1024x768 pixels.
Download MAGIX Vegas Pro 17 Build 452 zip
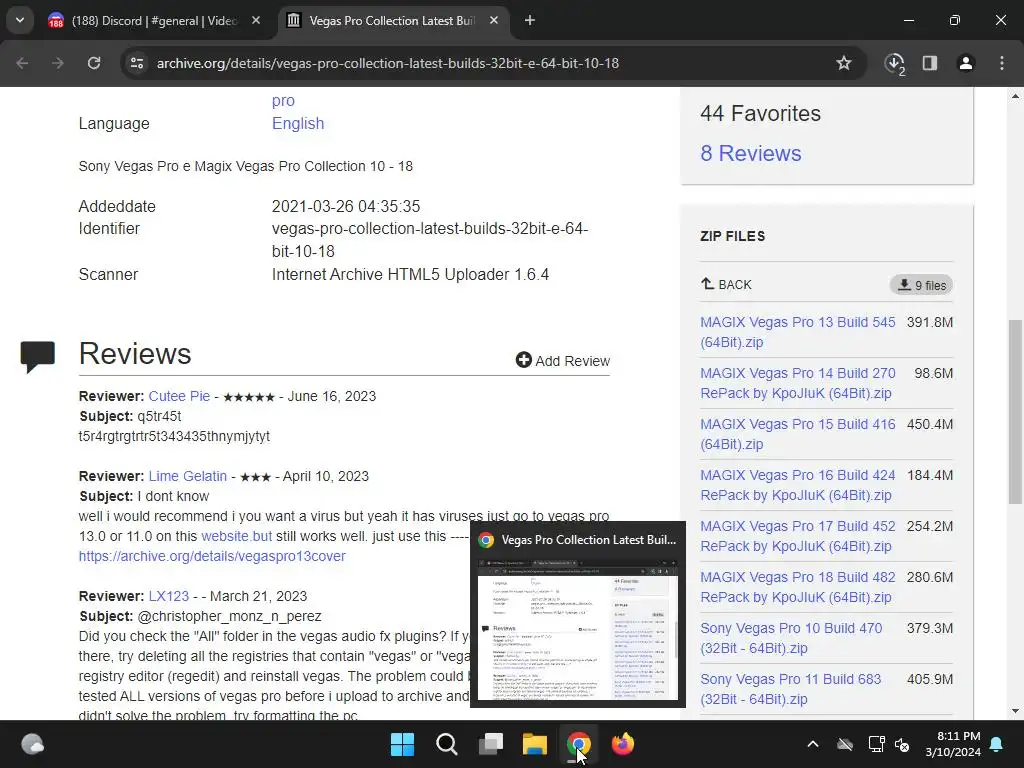pyautogui.click(x=797, y=536)
